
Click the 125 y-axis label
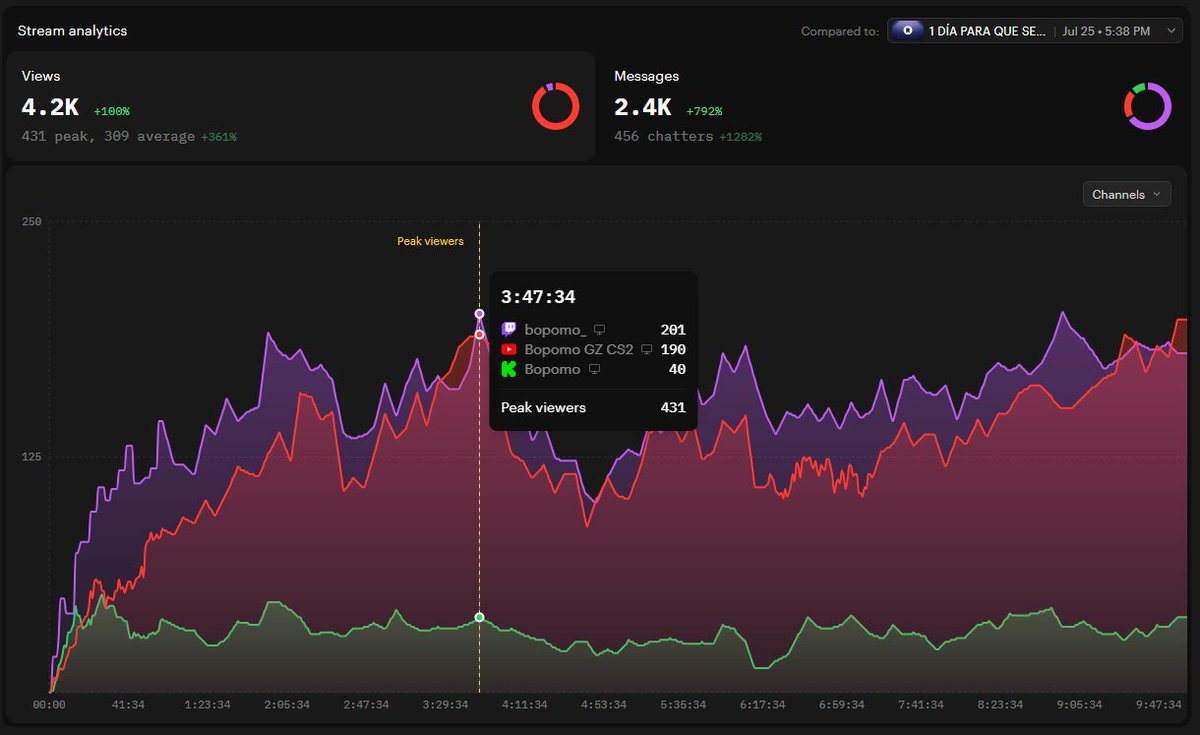(31, 457)
